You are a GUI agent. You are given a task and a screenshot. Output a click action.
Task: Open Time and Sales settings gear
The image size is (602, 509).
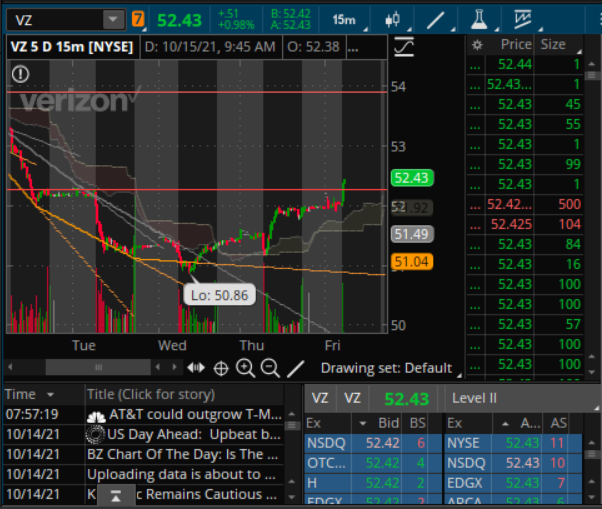(477, 45)
